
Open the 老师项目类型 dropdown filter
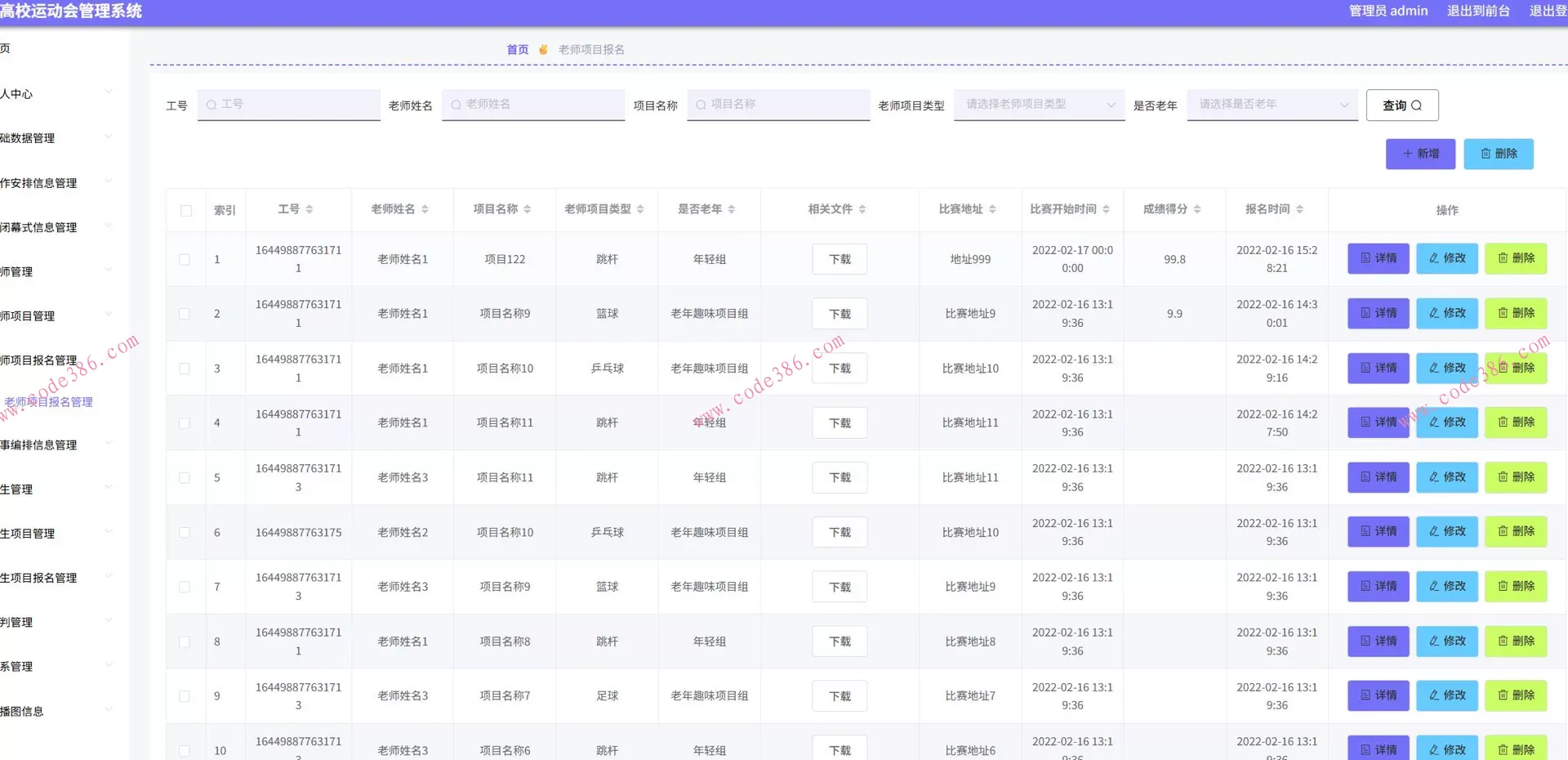[x=1039, y=105]
